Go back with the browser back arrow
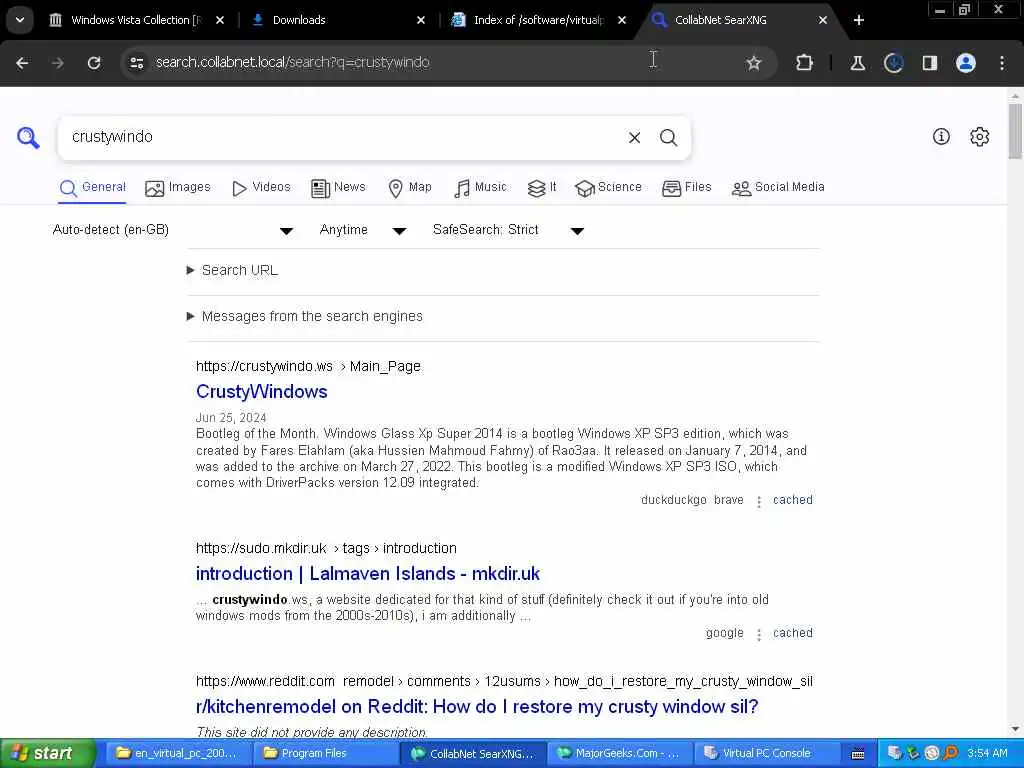The width and height of the screenshot is (1024, 768). coord(22,63)
